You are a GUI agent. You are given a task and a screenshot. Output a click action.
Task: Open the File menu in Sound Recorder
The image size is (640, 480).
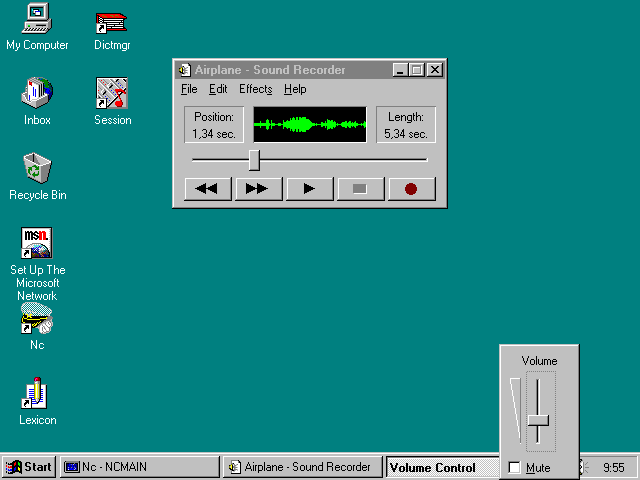click(189, 89)
